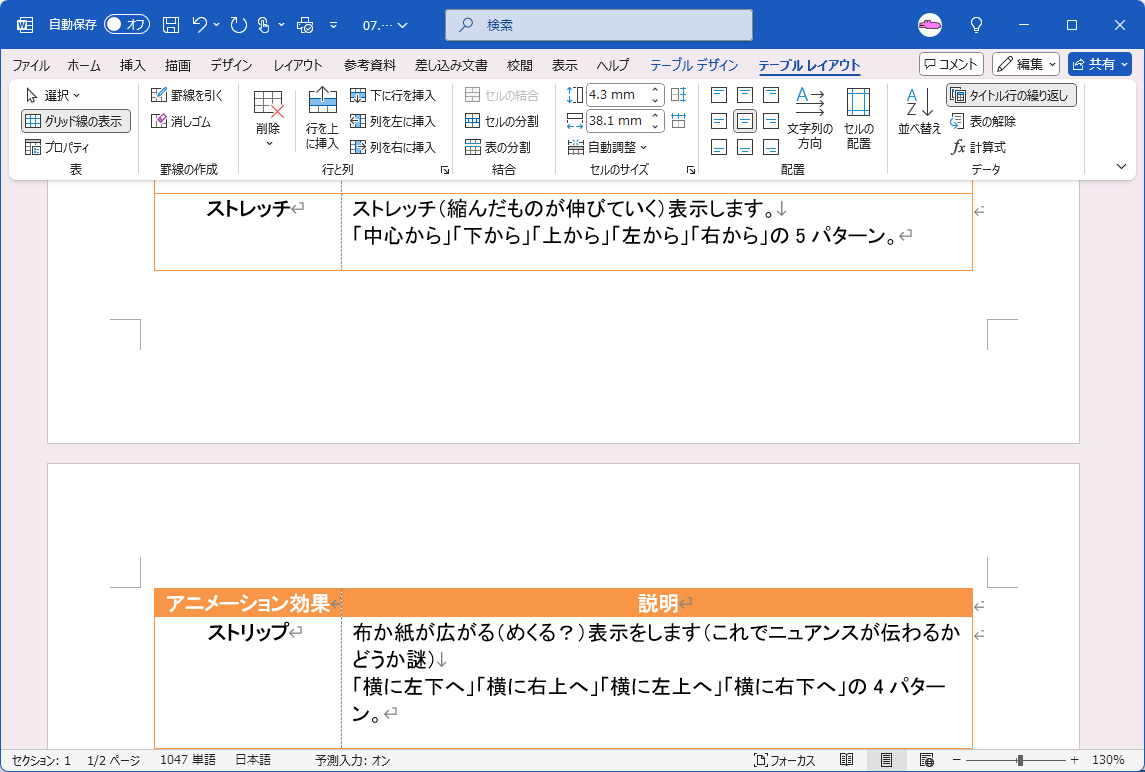Collapse the ribbon with chevron

point(1122,167)
